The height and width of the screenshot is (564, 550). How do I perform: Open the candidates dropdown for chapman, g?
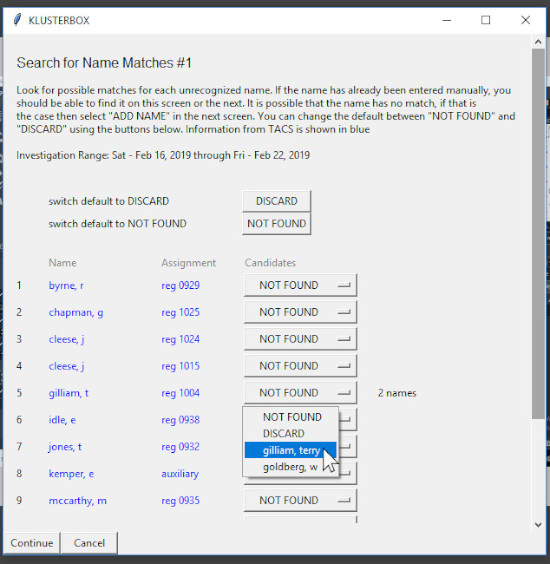(x=300, y=312)
